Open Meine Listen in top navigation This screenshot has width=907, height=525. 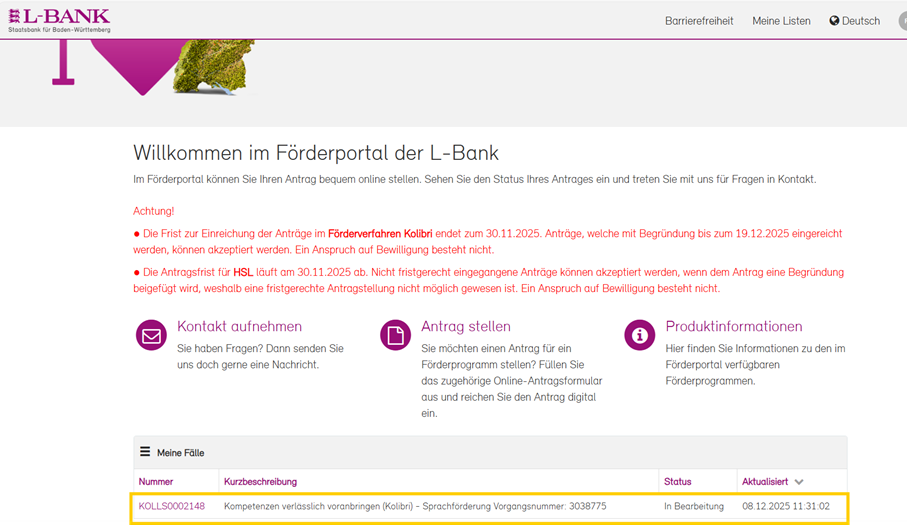(781, 21)
